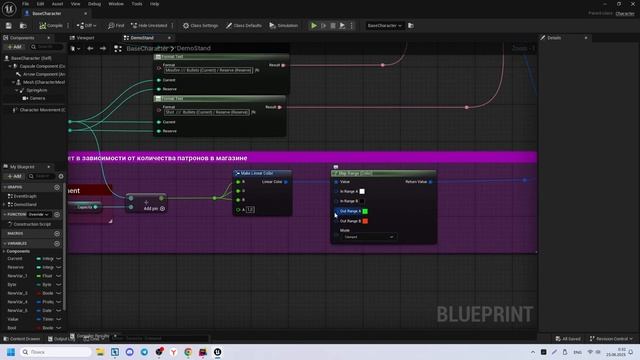Image resolution: width=640 pixels, height=360 pixels.
Task: Toggle visibility eye of Byte variable
Action: 59,284
